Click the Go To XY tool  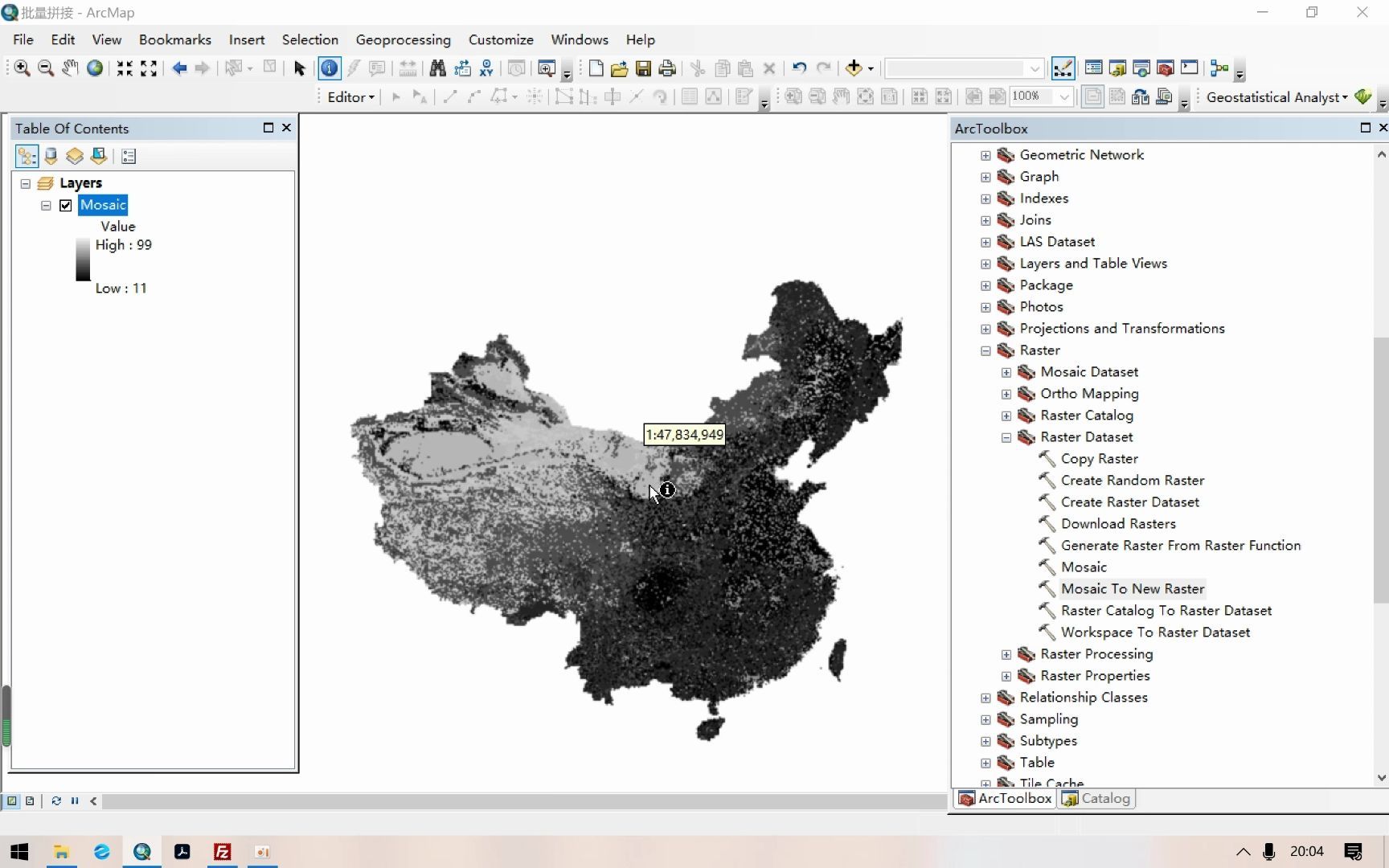(486, 68)
